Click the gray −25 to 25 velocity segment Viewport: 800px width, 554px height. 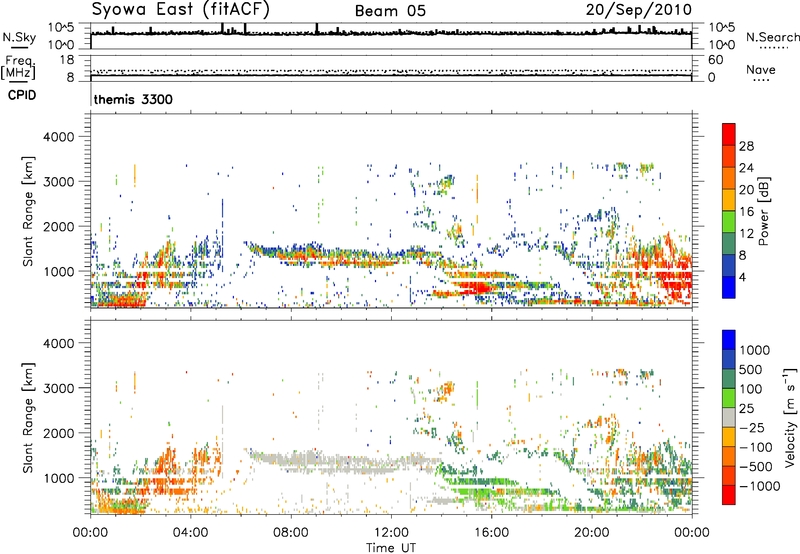click(x=729, y=418)
